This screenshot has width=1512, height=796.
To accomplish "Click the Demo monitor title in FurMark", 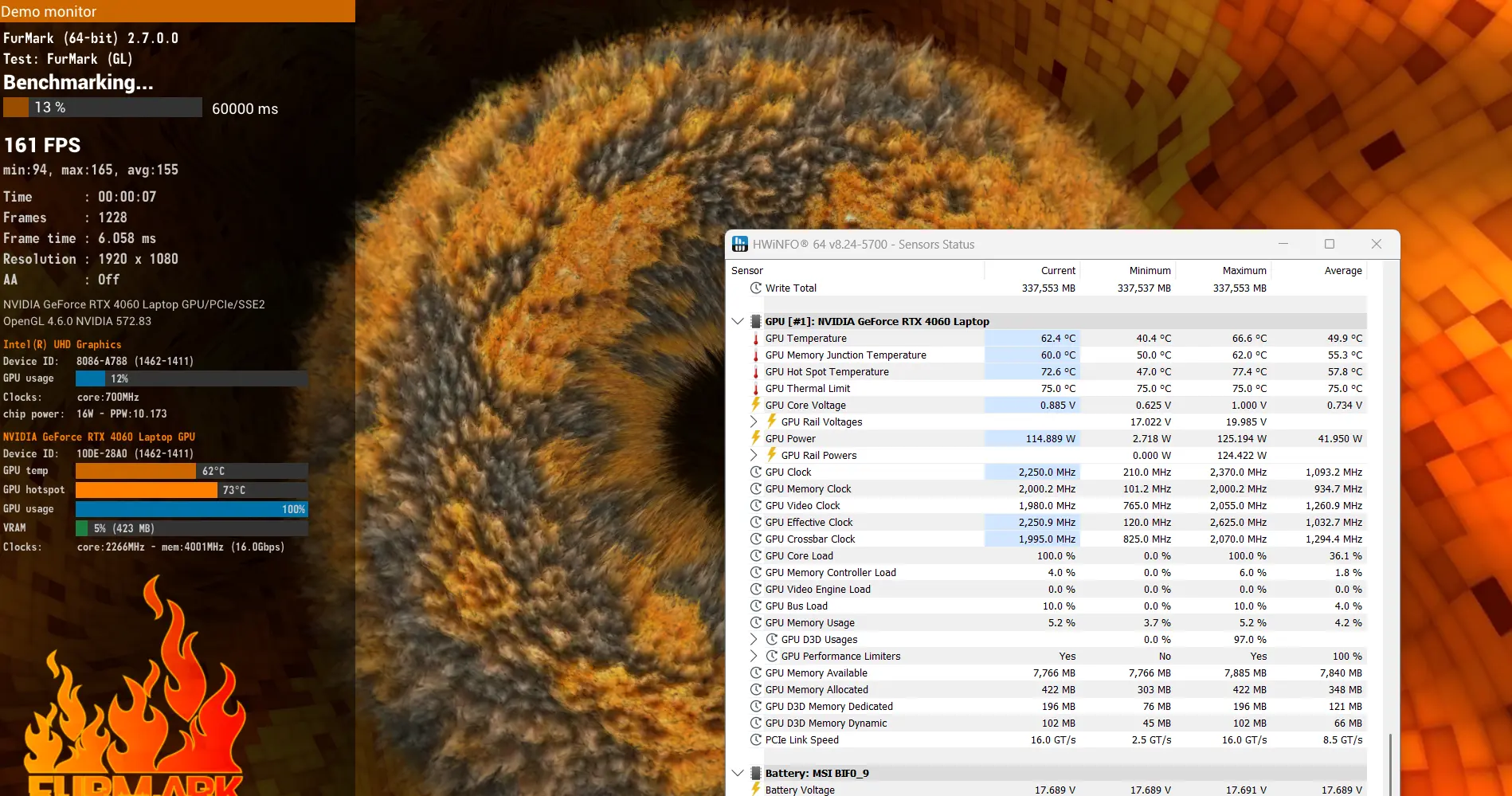I will (49, 11).
